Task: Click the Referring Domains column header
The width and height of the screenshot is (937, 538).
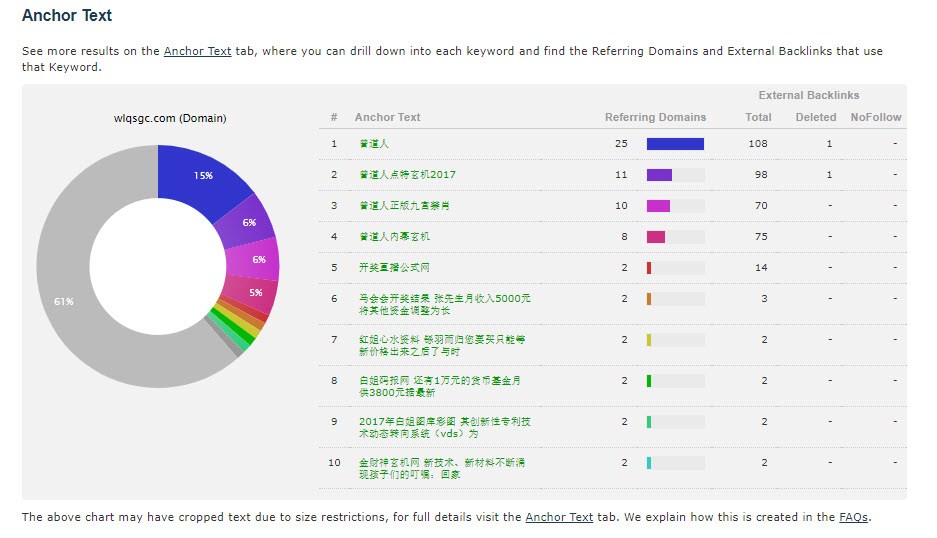Action: (x=655, y=117)
